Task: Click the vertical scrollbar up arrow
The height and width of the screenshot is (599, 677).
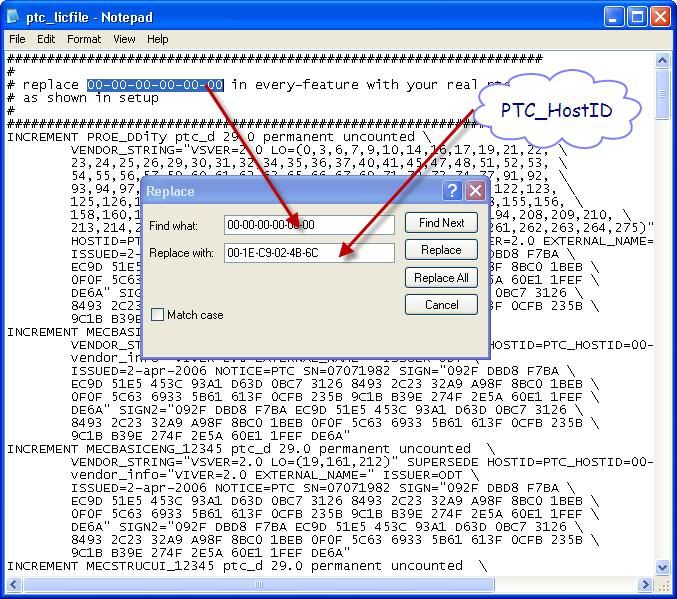Action: [x=662, y=61]
